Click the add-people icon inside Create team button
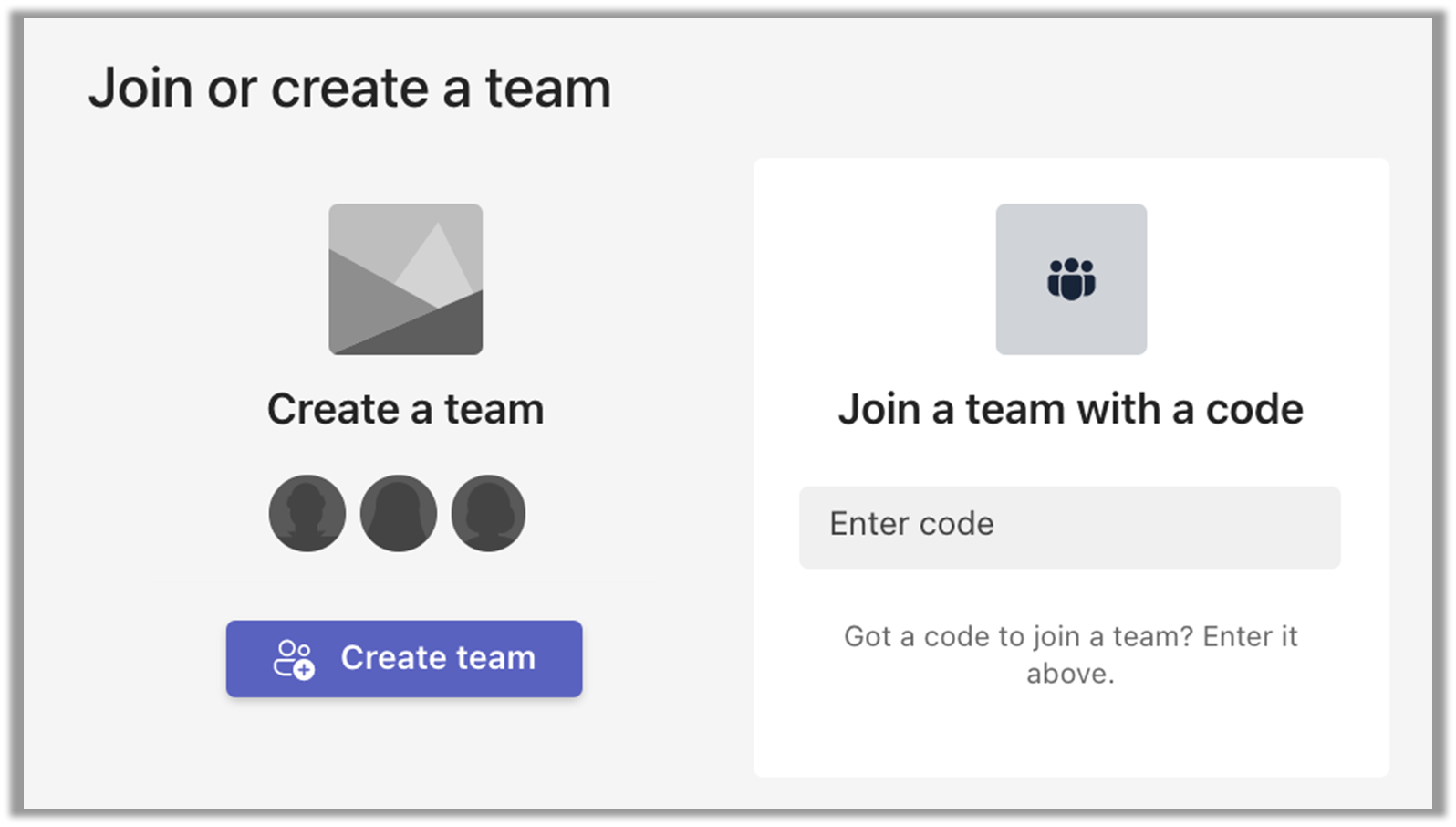This screenshot has width=1456, height=827. (294, 658)
